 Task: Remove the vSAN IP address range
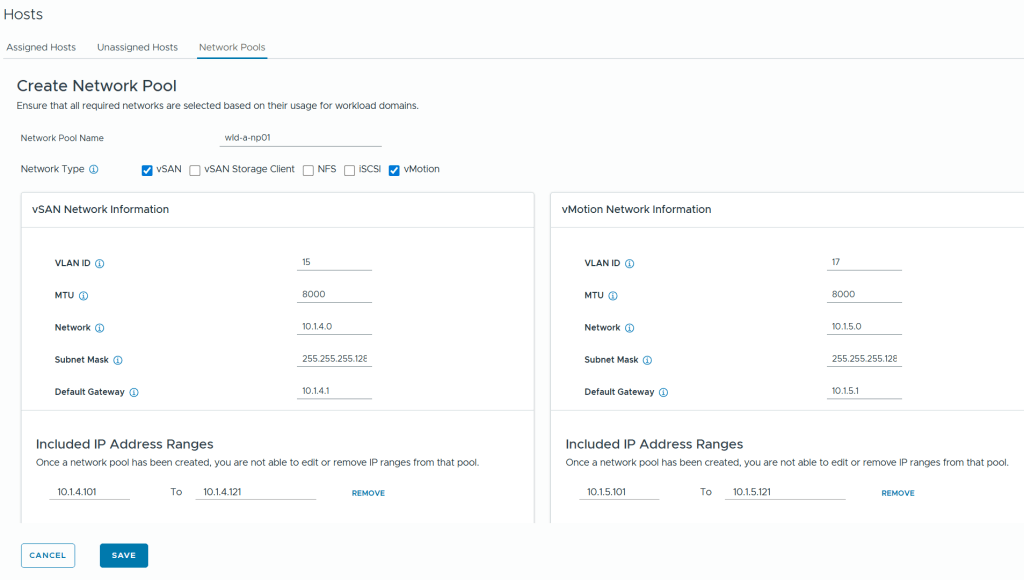click(x=368, y=493)
